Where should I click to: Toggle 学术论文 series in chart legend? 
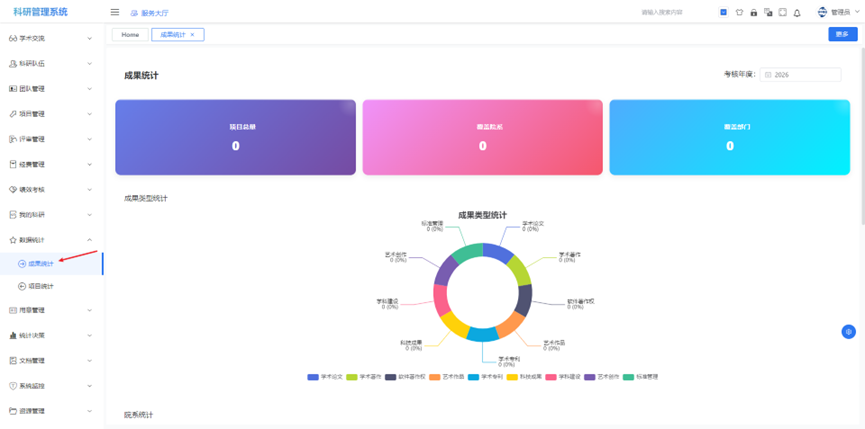tap(326, 377)
